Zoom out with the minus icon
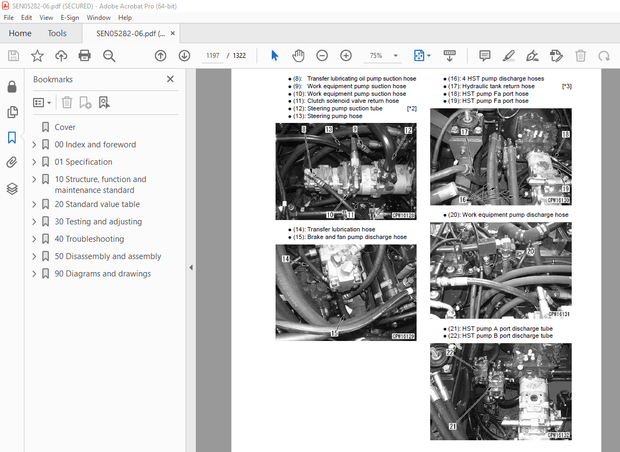620x452 pixels. [x=323, y=56]
